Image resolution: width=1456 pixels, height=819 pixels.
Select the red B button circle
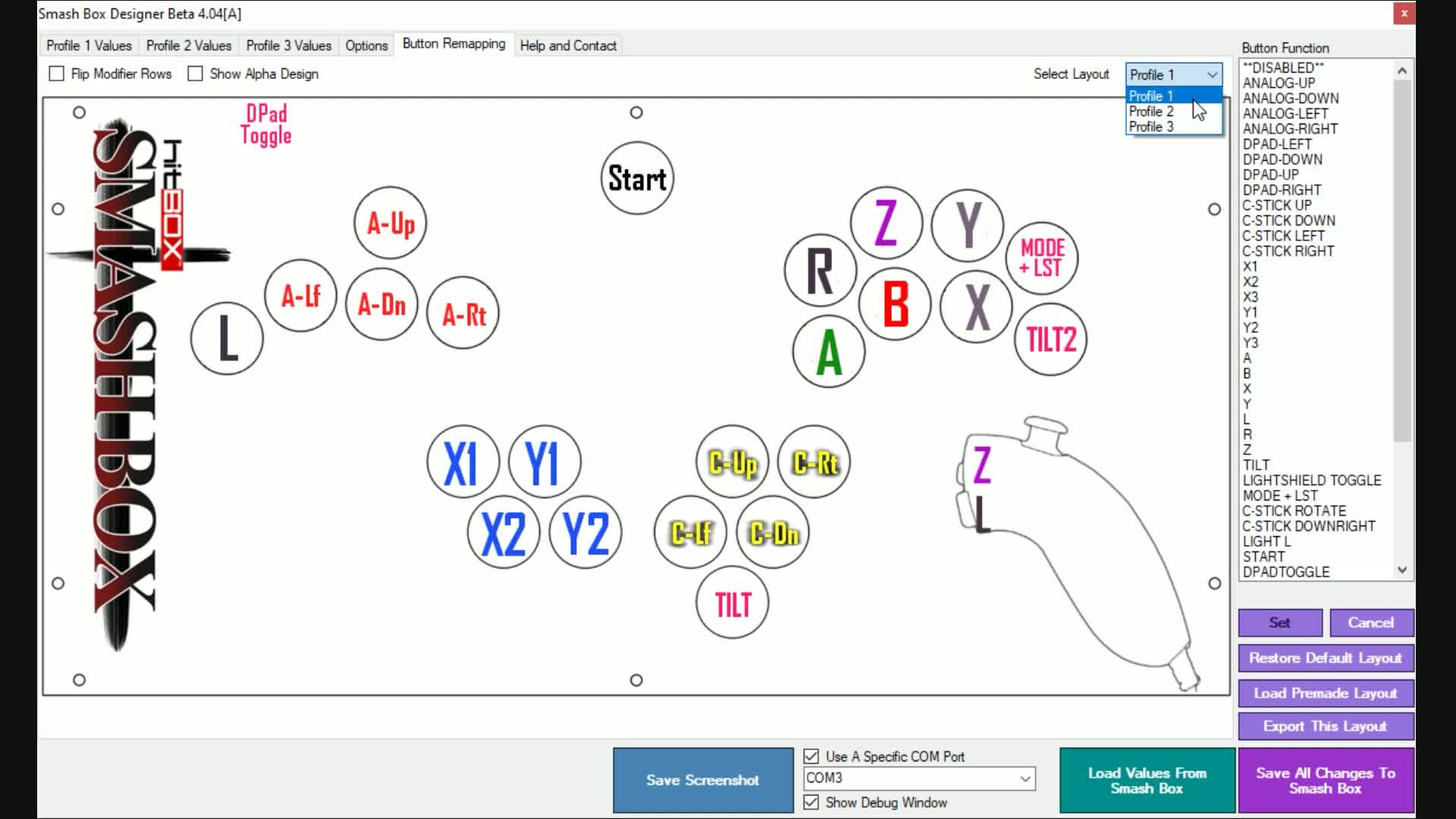[x=895, y=304]
